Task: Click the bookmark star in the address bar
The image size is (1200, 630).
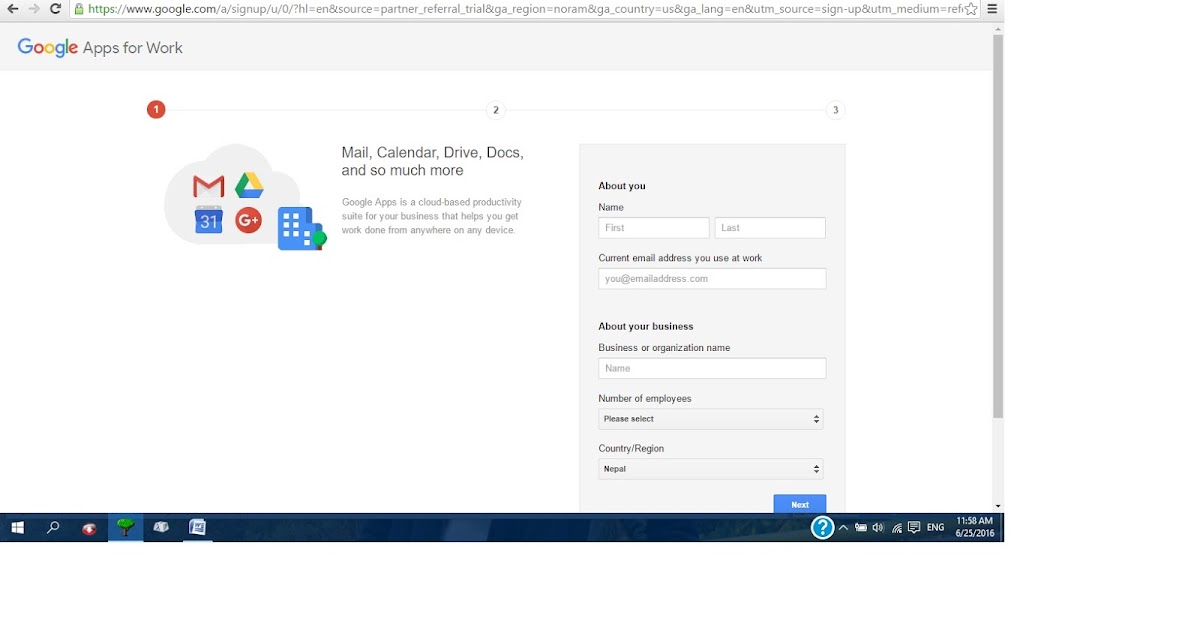Action: 971,8
